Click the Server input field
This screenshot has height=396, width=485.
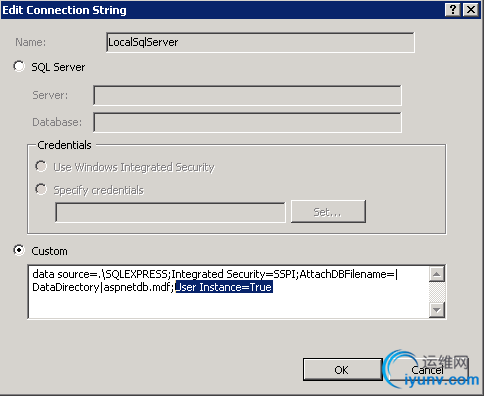point(248,95)
